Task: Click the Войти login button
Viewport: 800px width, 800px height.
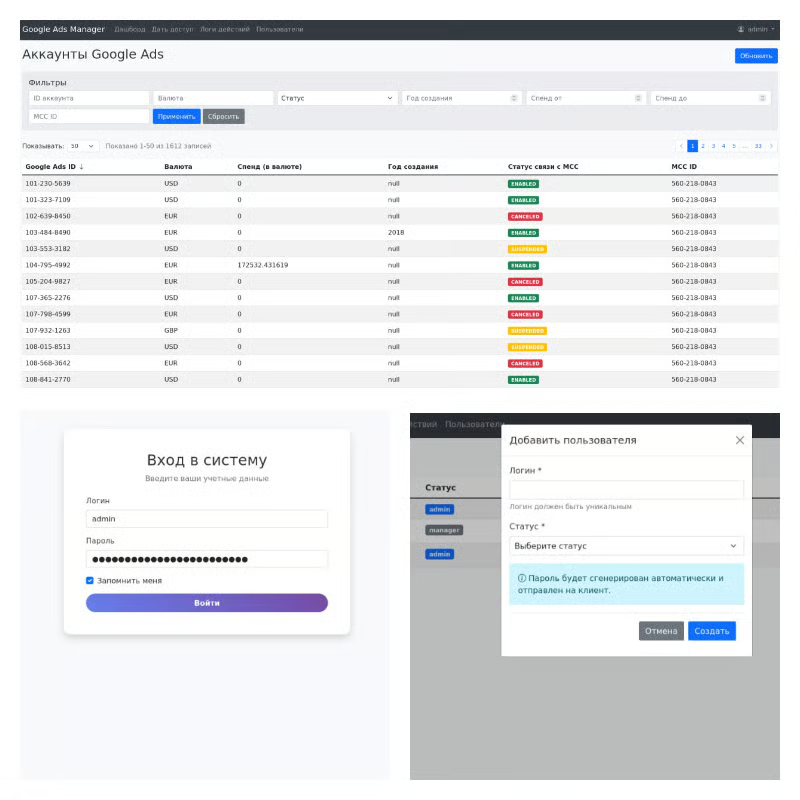Action: pyautogui.click(x=207, y=603)
